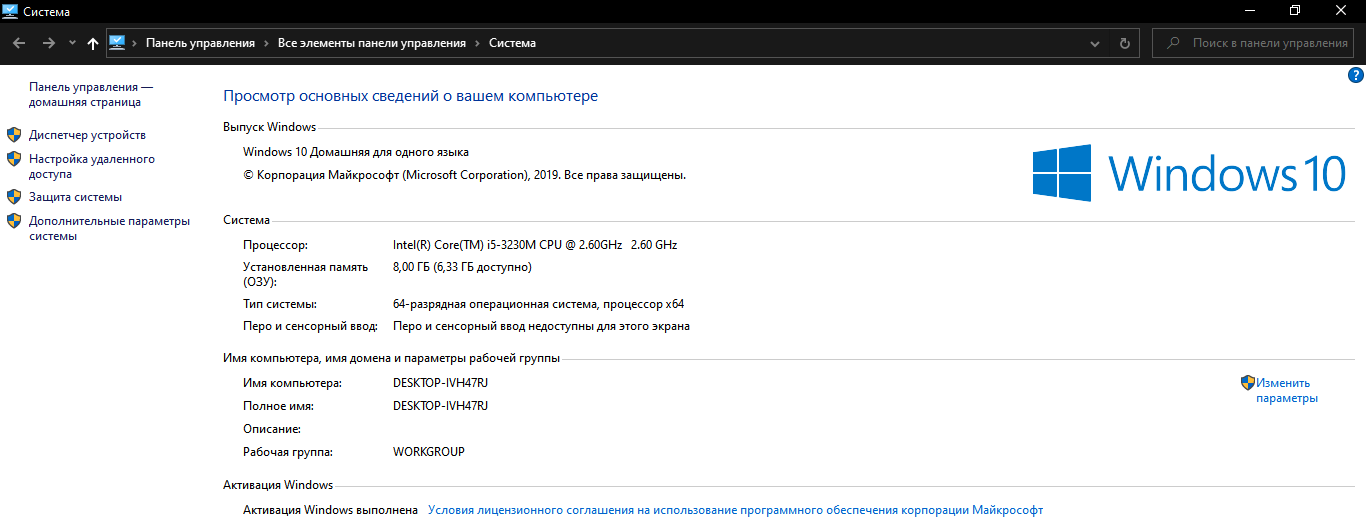This screenshot has height=530, width=1366.
Task: Click shield icon next to 'Диспетчер устройств'
Action: click(14, 134)
